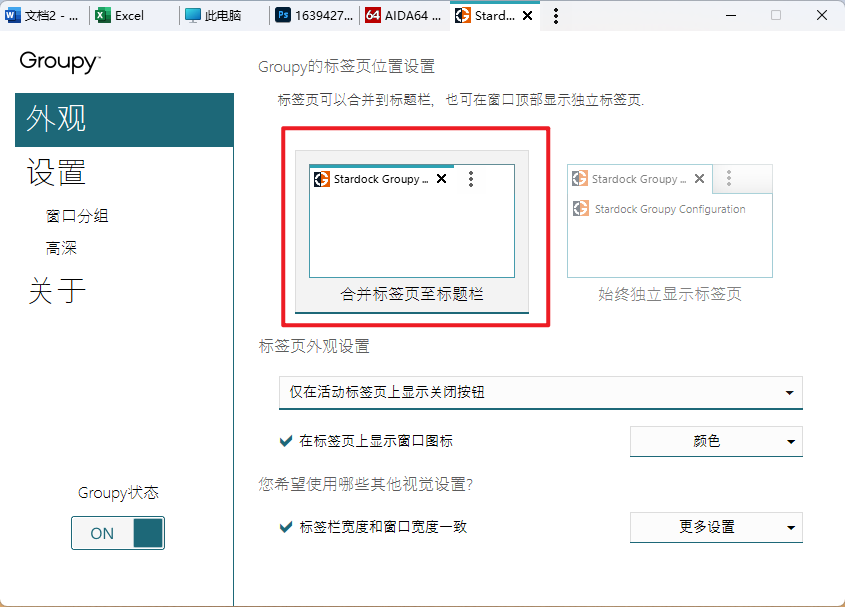Open the 关于 page in the sidebar
The width and height of the screenshot is (845, 607).
(x=57, y=291)
